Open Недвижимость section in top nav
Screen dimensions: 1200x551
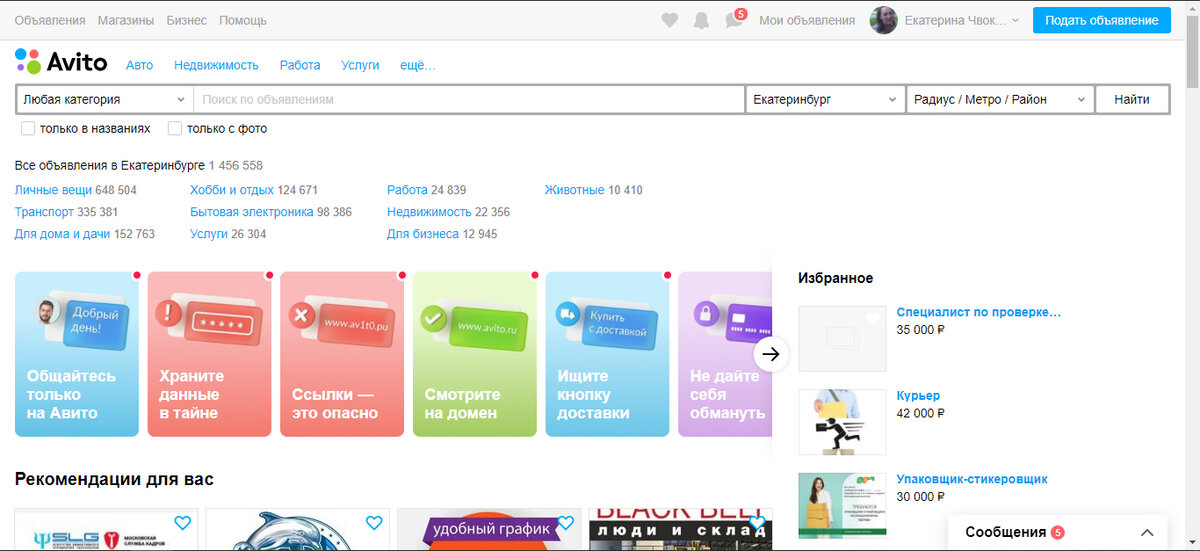point(216,65)
